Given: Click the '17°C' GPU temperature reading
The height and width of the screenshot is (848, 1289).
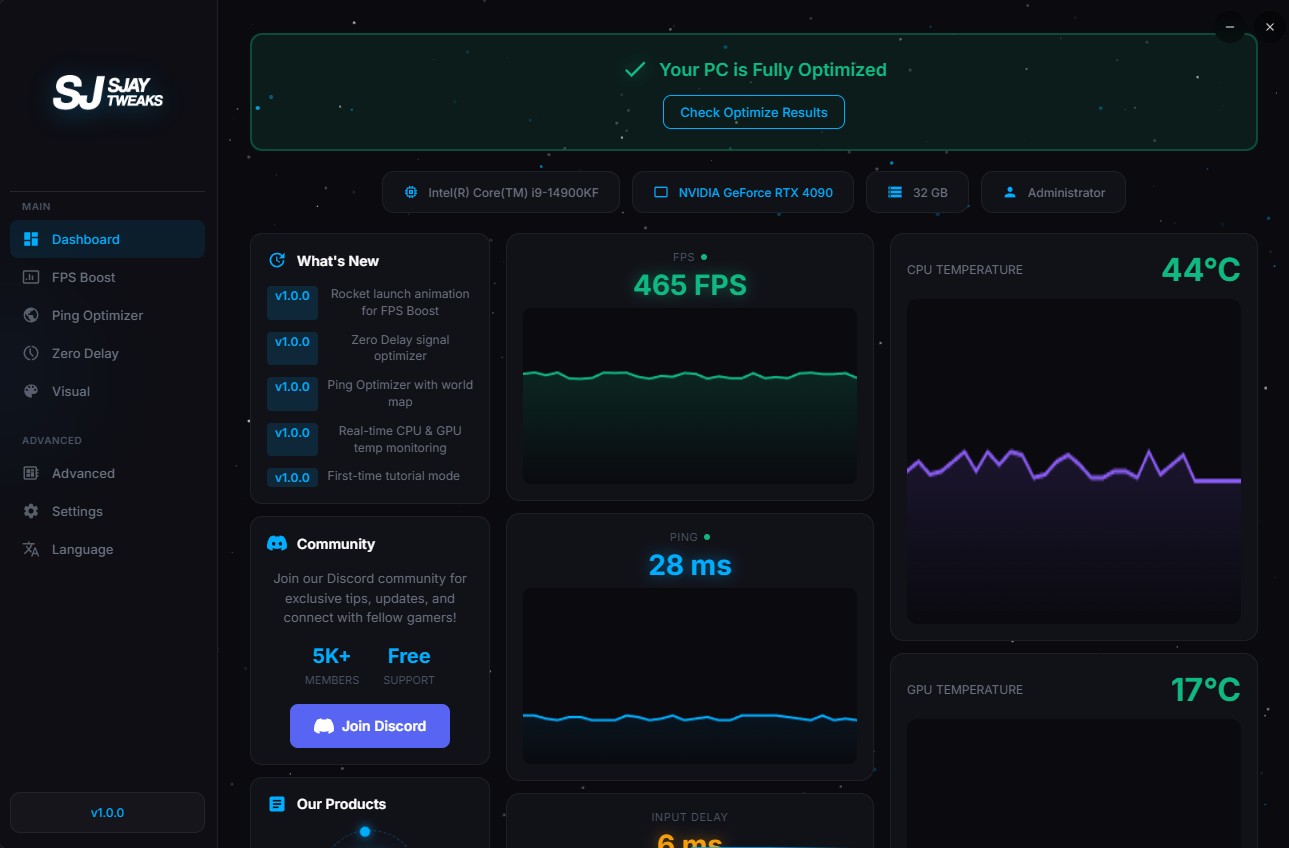Looking at the screenshot, I should [1205, 689].
